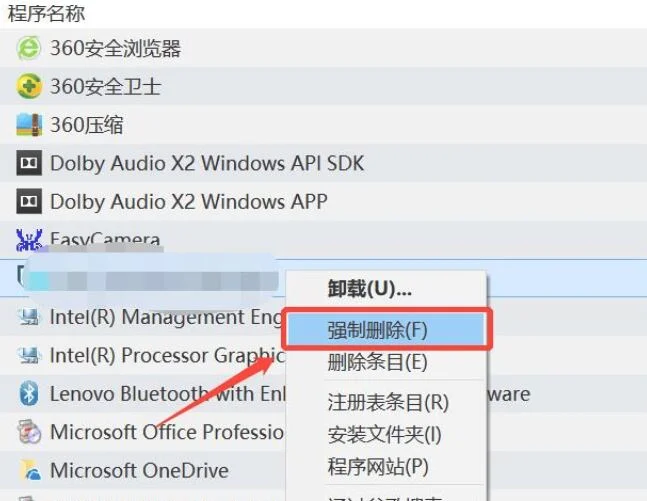
Task: Open 安装文件夹(I) from context menu
Action: tap(384, 435)
